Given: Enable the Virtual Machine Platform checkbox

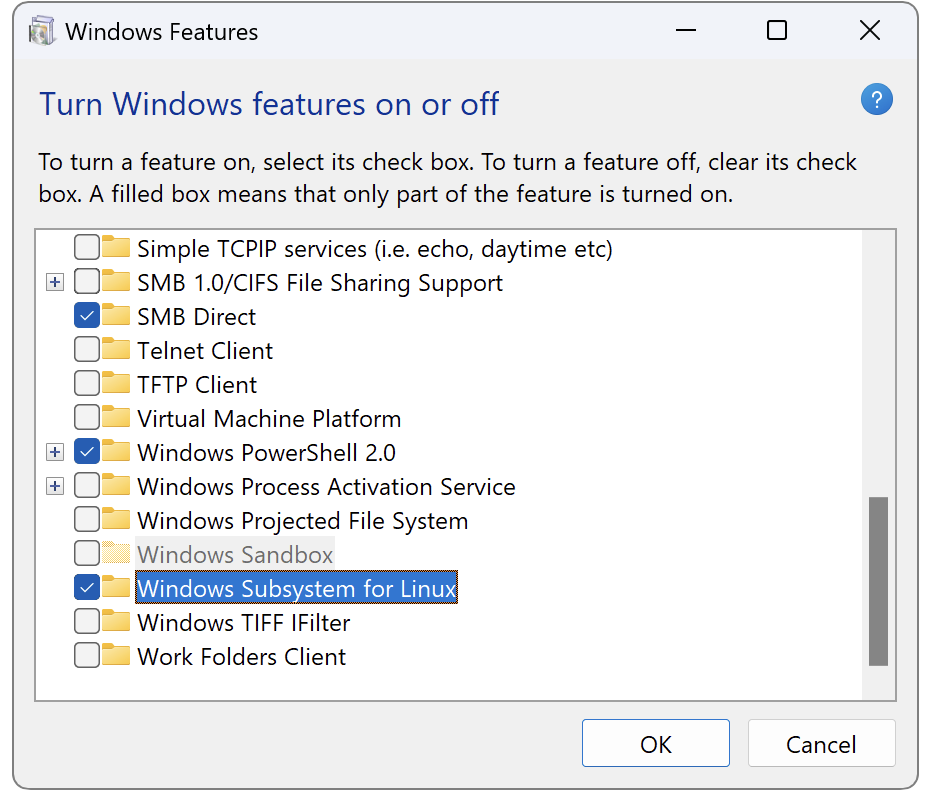Looking at the screenshot, I should [x=87, y=418].
